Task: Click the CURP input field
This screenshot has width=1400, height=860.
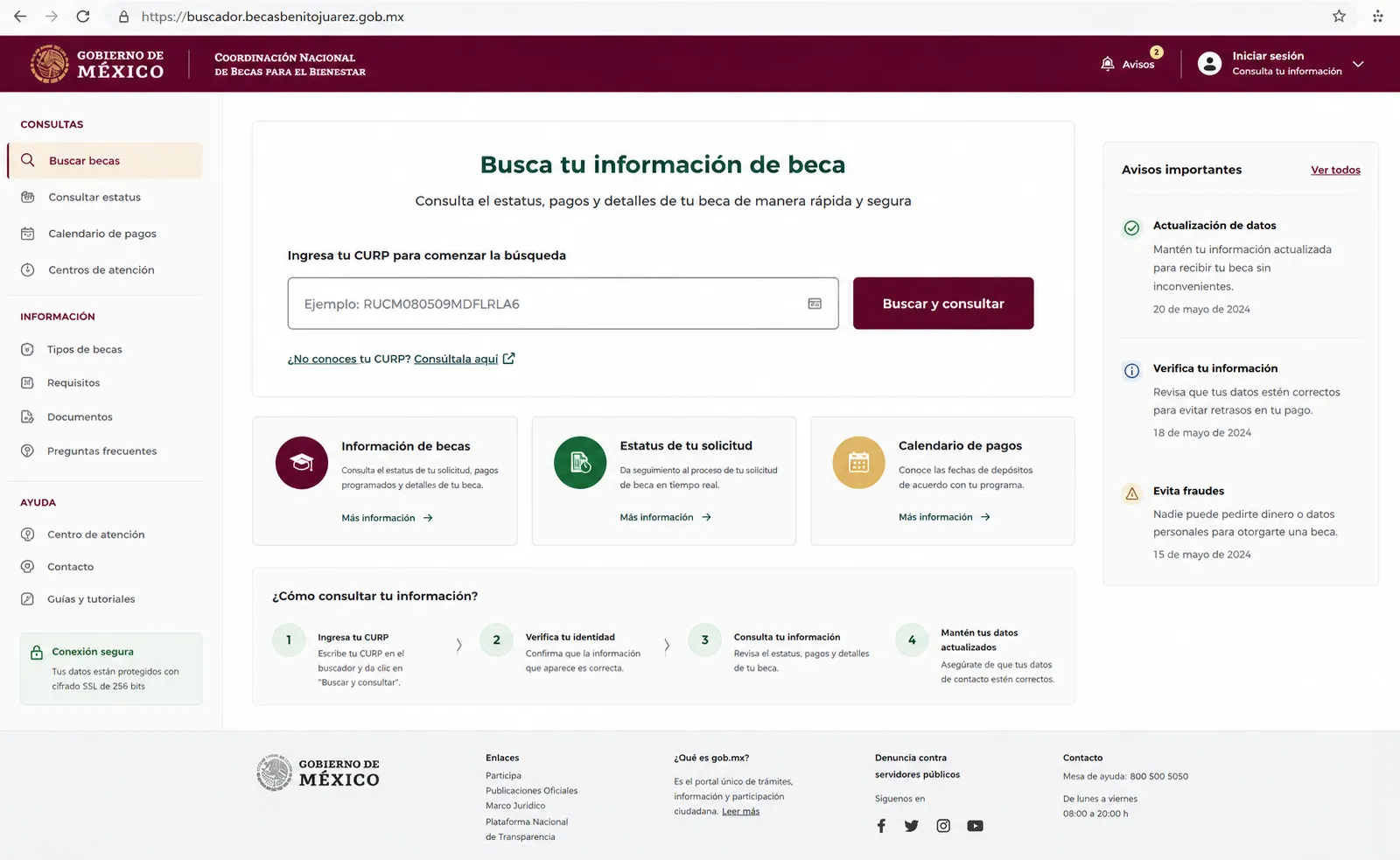Action: (x=563, y=304)
